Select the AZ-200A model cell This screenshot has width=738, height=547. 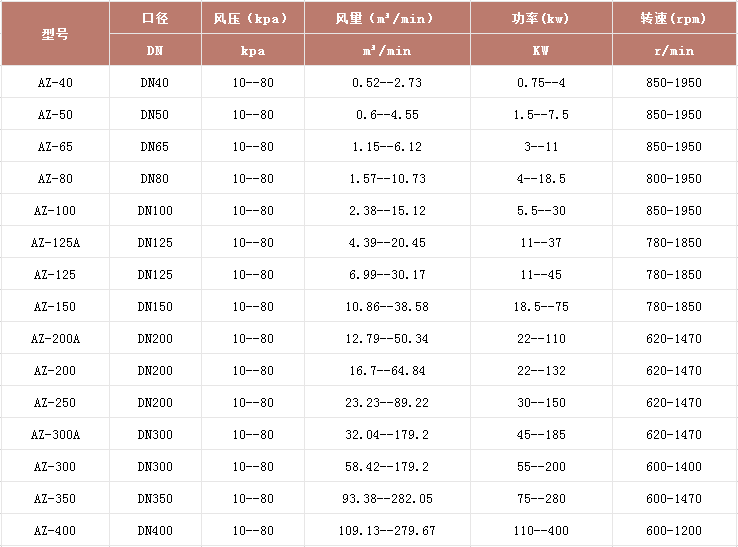[55, 339]
